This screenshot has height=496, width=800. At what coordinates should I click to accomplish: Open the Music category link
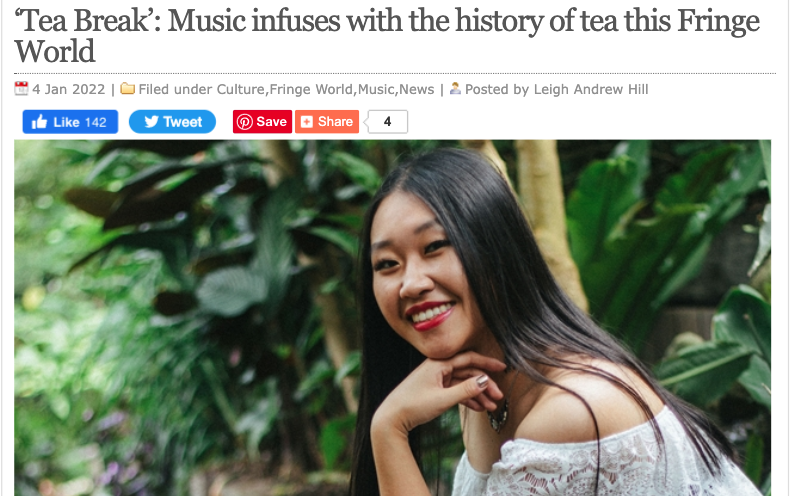(376, 89)
